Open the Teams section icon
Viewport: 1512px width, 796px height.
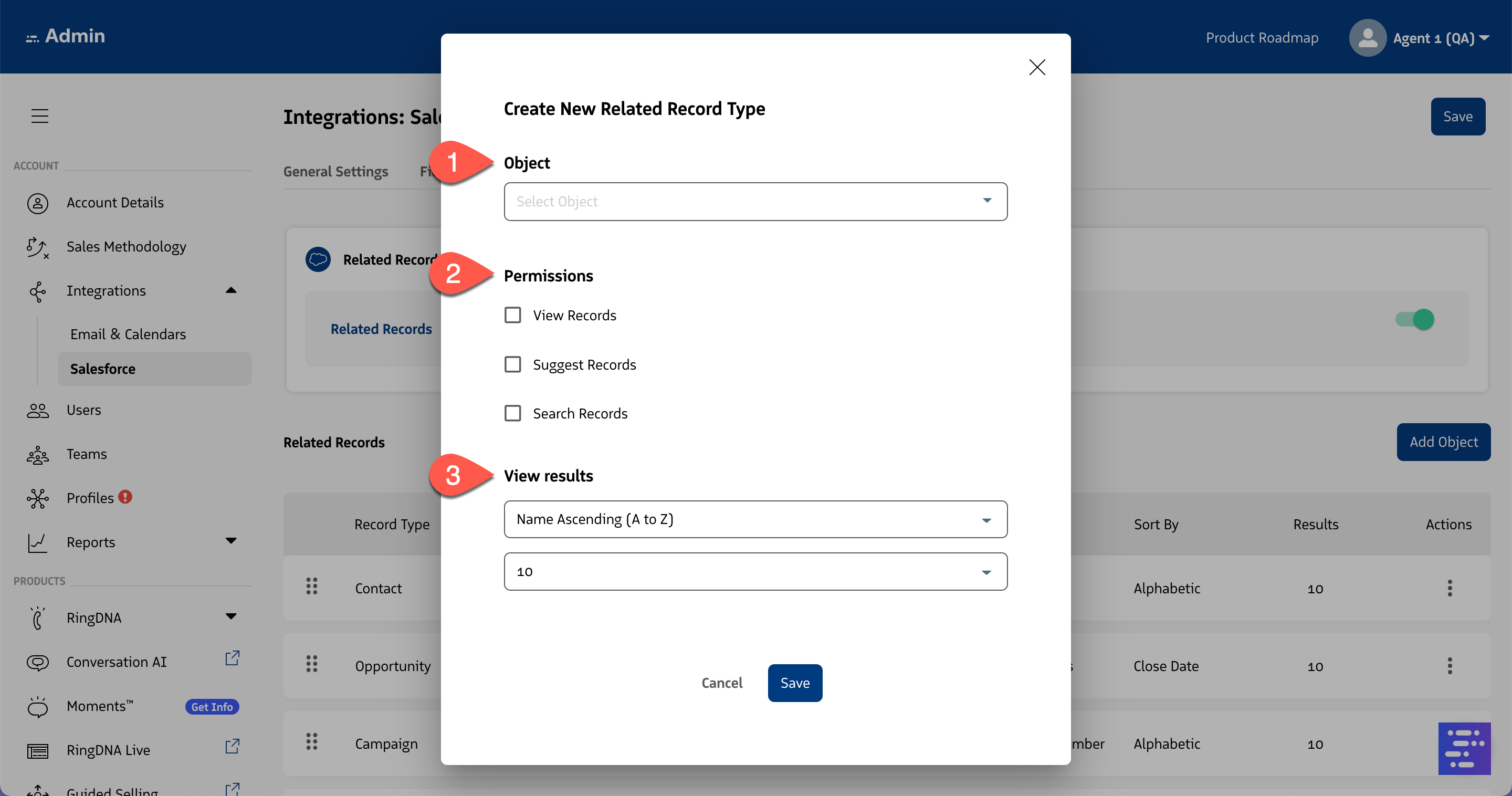pyautogui.click(x=38, y=454)
